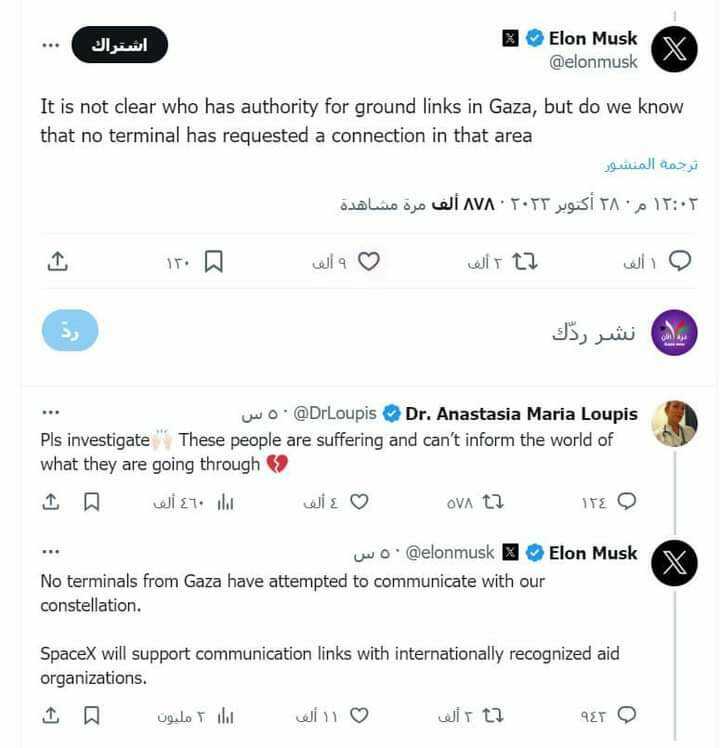Click the blue reply submit button
Image resolution: width=720 pixels, height=748 pixels.
[x=70, y=331]
